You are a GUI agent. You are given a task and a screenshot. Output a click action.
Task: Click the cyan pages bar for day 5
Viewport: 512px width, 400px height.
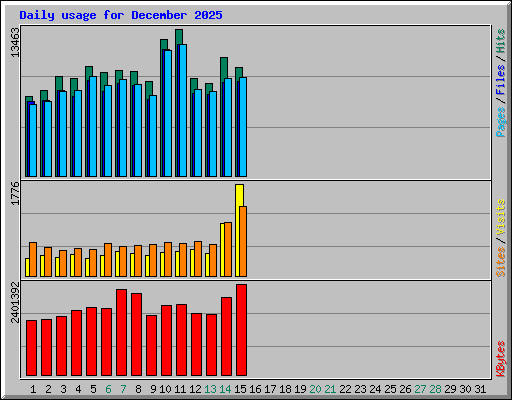pyautogui.click(x=93, y=126)
